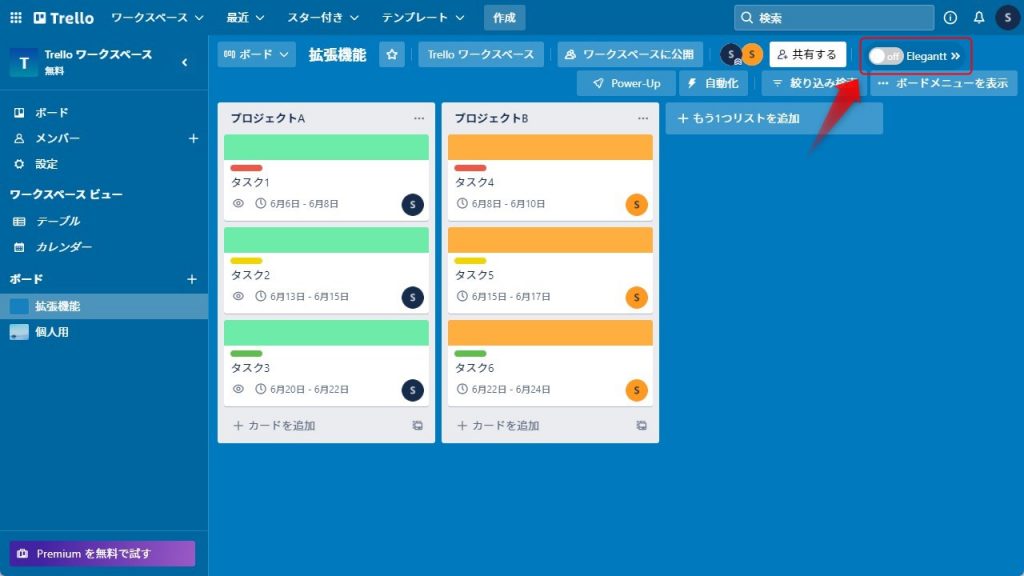The width and height of the screenshot is (1024, 576).
Task: Toggle due date 6月8日 - 6月10日 badge
Action: (500, 203)
